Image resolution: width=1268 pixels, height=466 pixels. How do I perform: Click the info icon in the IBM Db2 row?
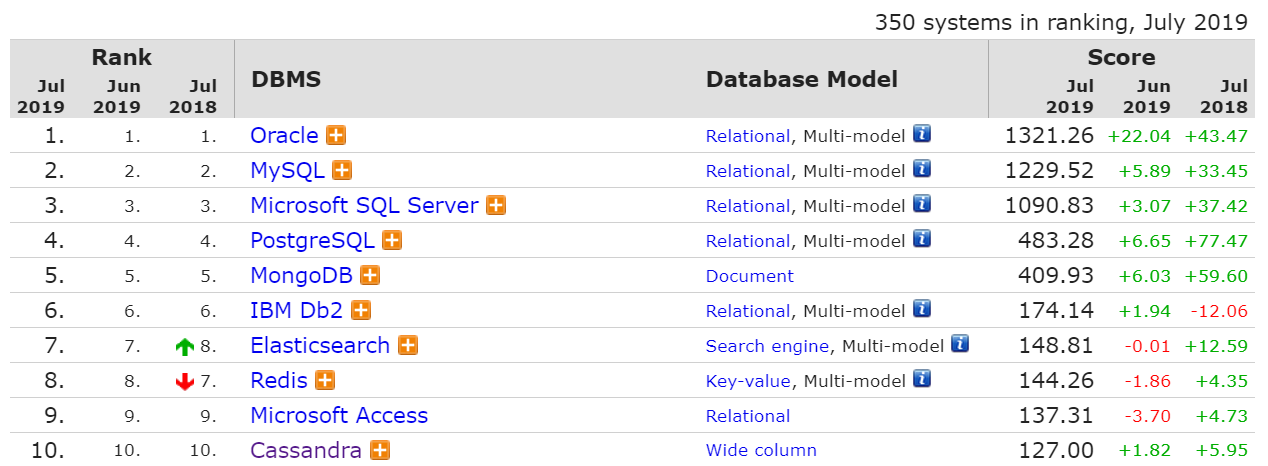922,309
